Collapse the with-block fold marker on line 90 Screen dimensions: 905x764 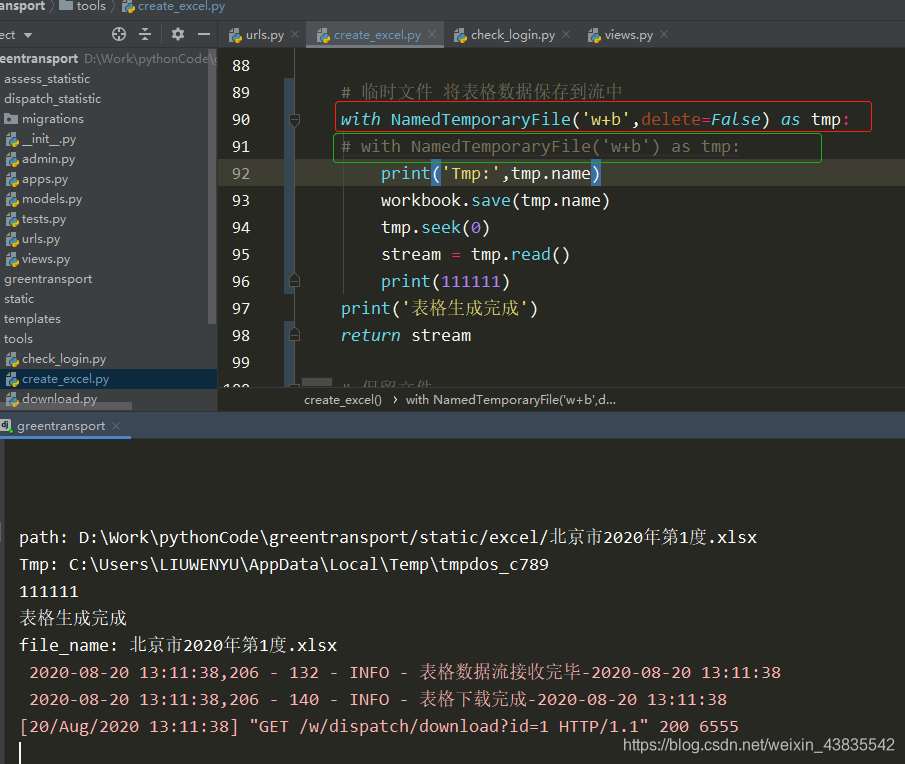coord(294,119)
